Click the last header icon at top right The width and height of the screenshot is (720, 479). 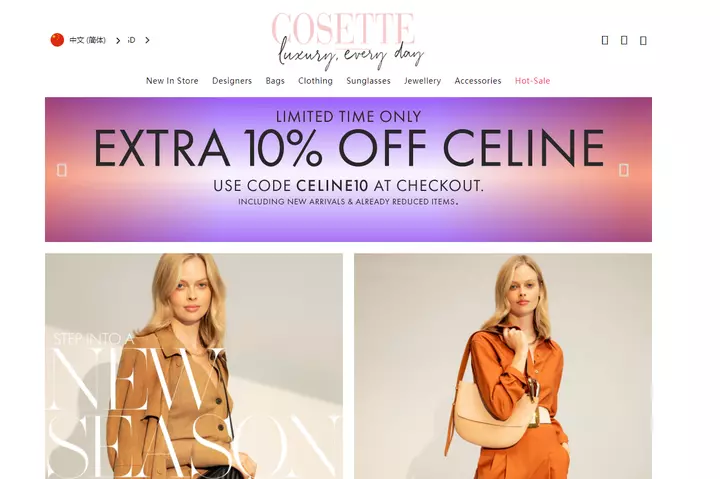click(643, 40)
